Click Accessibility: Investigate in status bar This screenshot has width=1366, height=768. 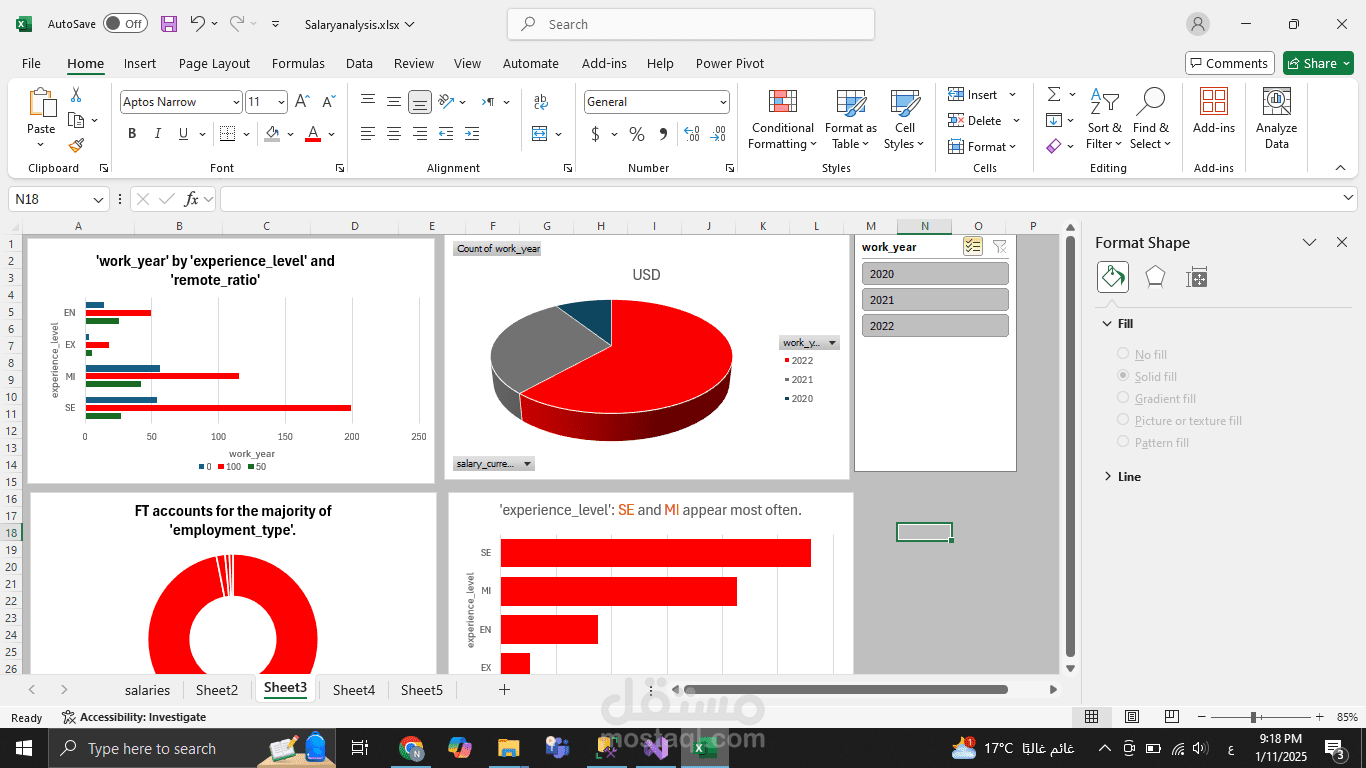point(134,717)
